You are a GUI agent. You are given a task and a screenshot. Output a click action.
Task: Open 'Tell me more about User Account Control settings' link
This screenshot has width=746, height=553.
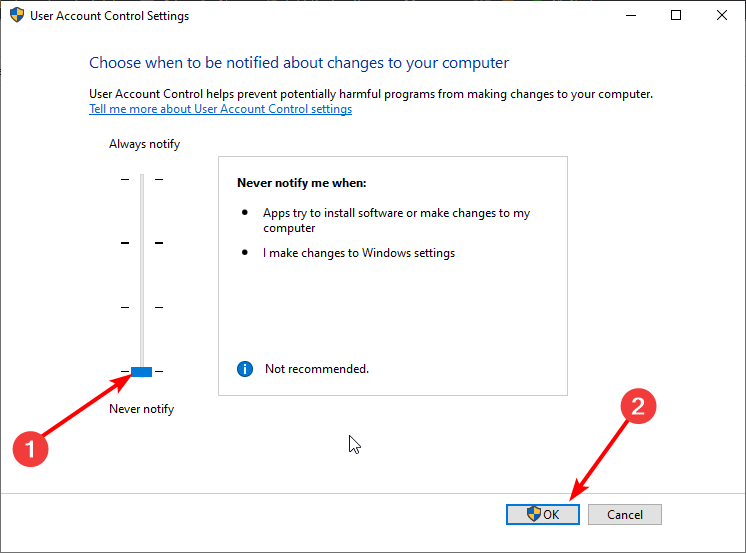tap(220, 109)
